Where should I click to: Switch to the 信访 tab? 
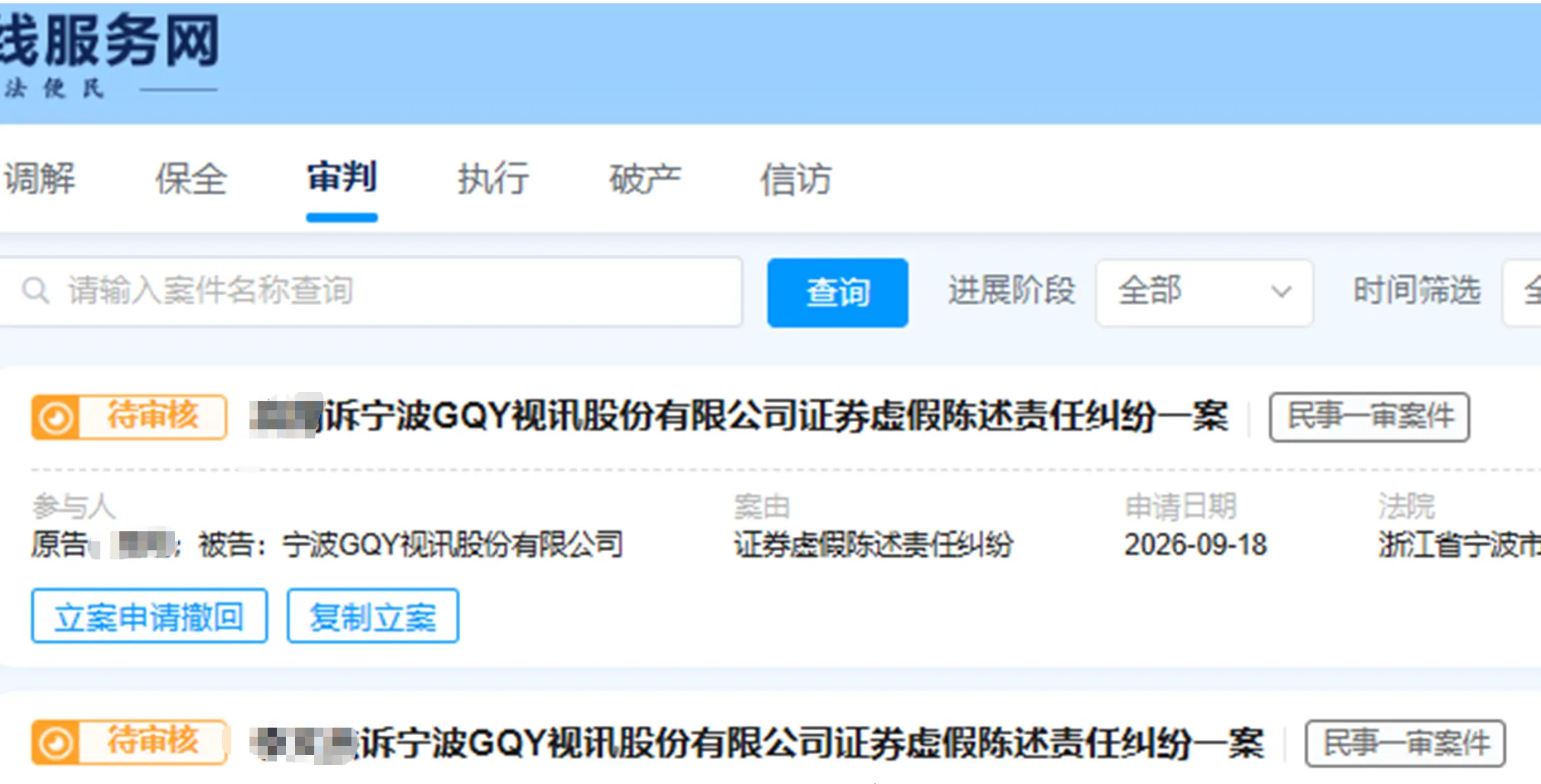[796, 178]
